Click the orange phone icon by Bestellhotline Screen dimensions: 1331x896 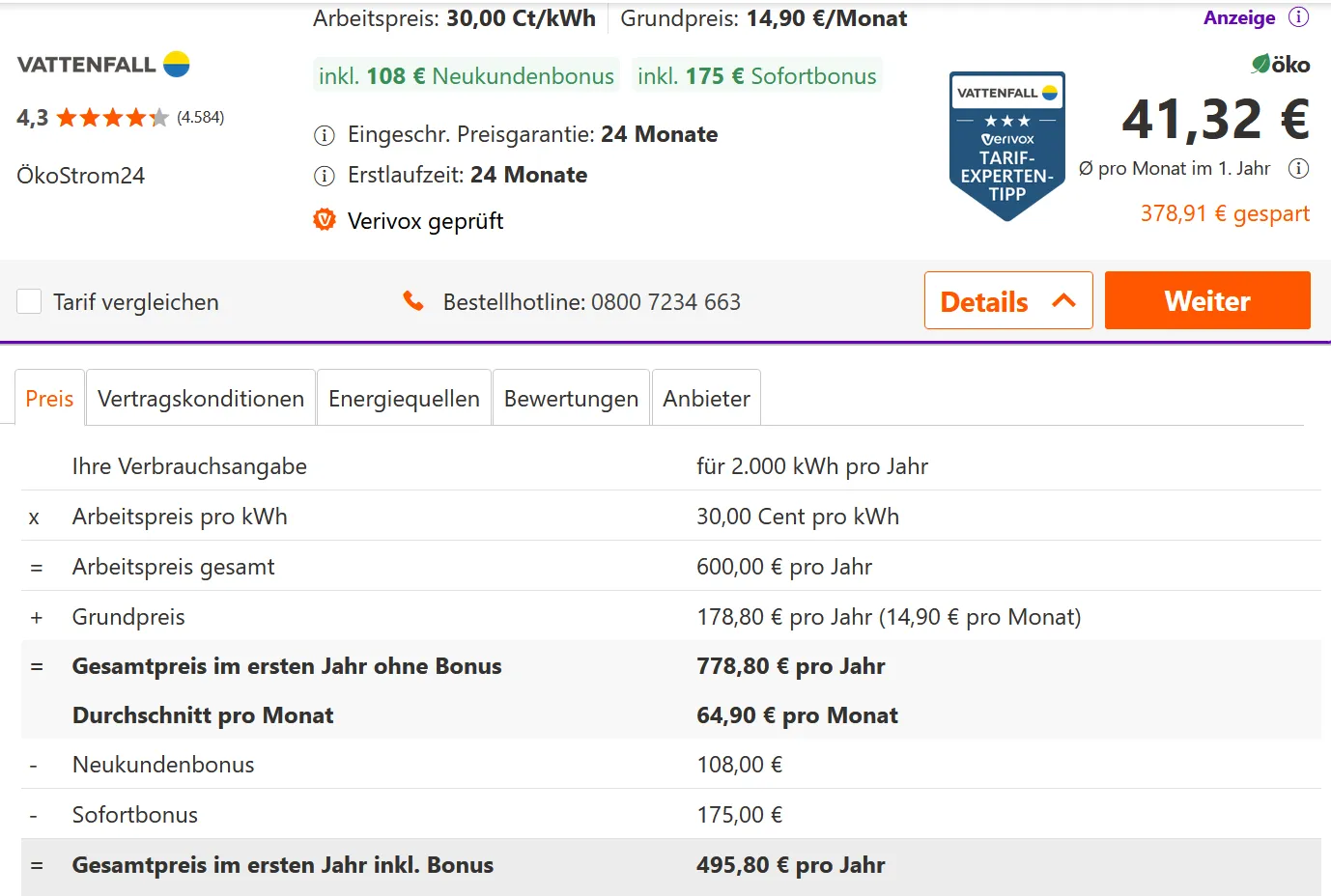coord(413,301)
